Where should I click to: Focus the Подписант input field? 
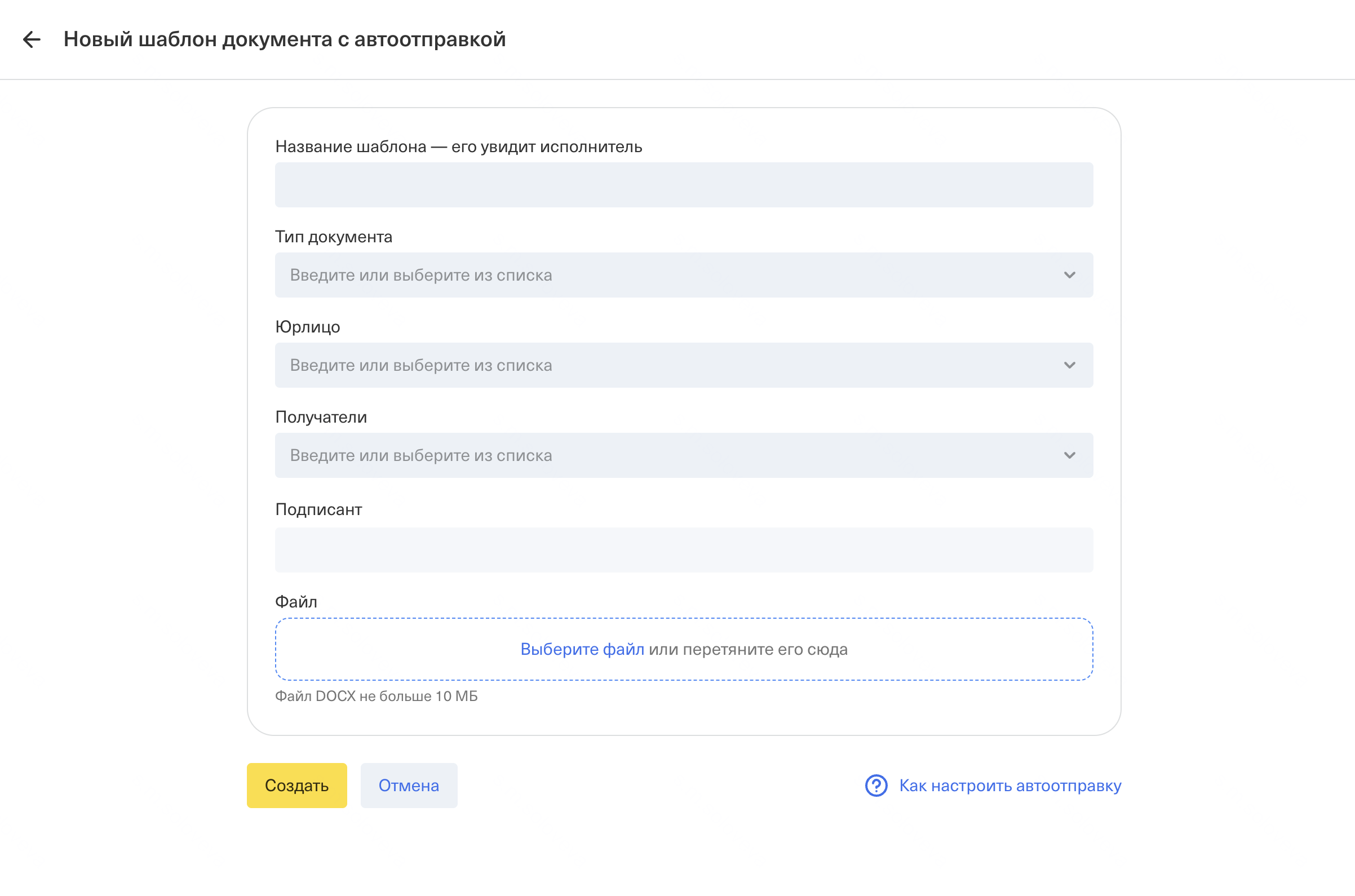click(684, 549)
